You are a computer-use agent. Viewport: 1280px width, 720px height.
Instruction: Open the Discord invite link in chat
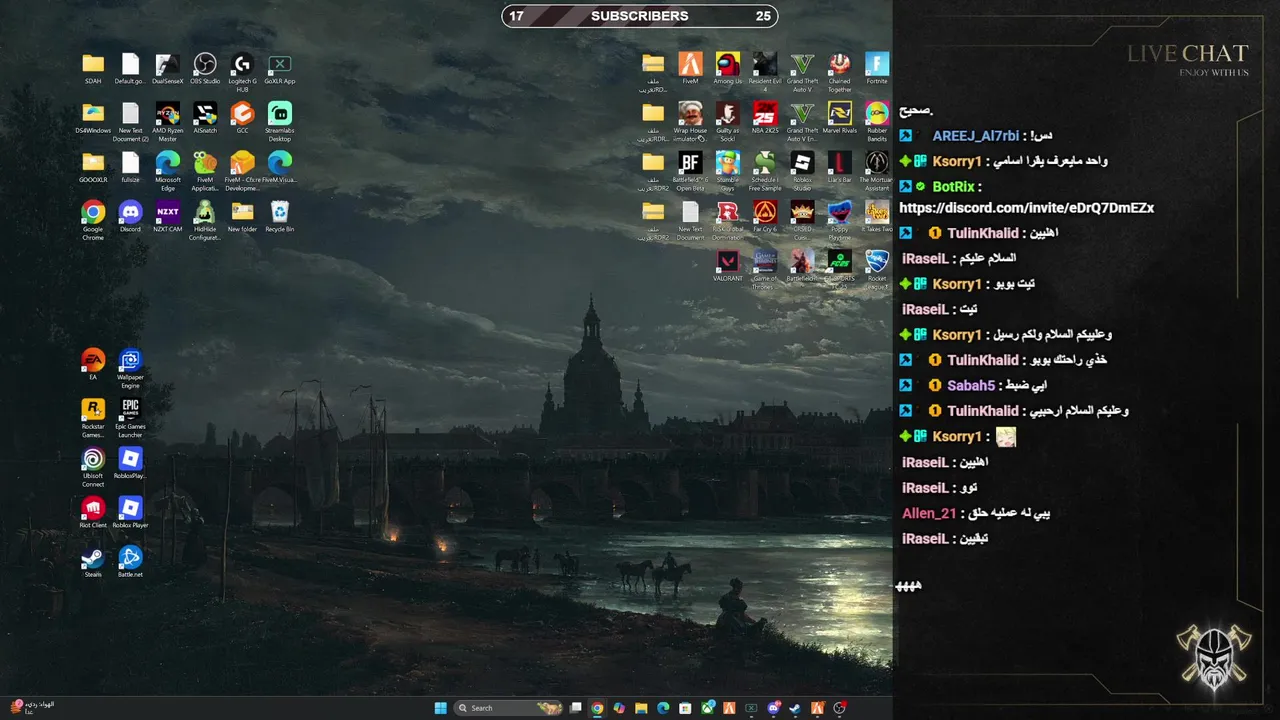[1026, 208]
